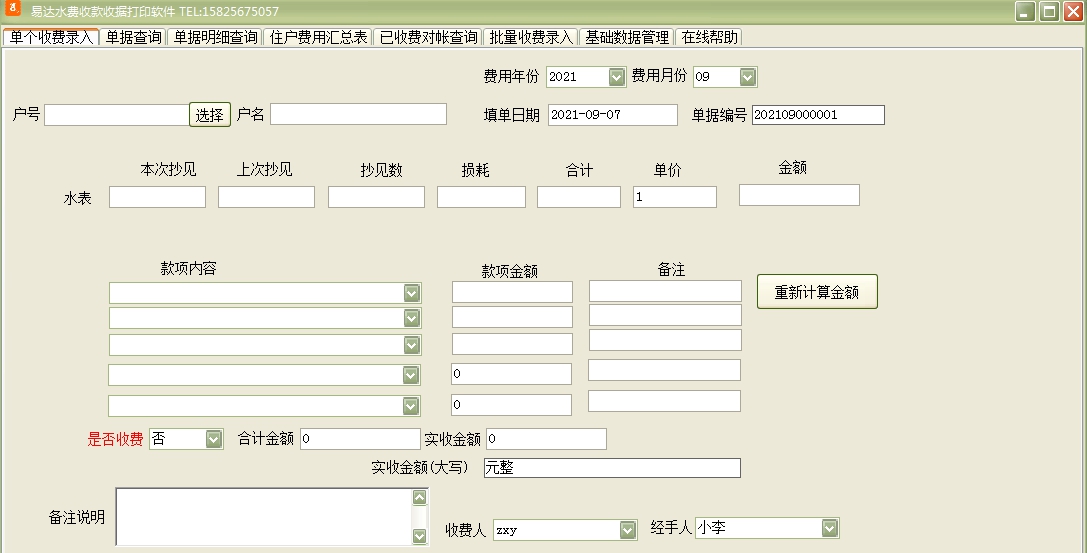Click the fifth 备注 field
This screenshot has height=553, width=1087.
[x=665, y=401]
